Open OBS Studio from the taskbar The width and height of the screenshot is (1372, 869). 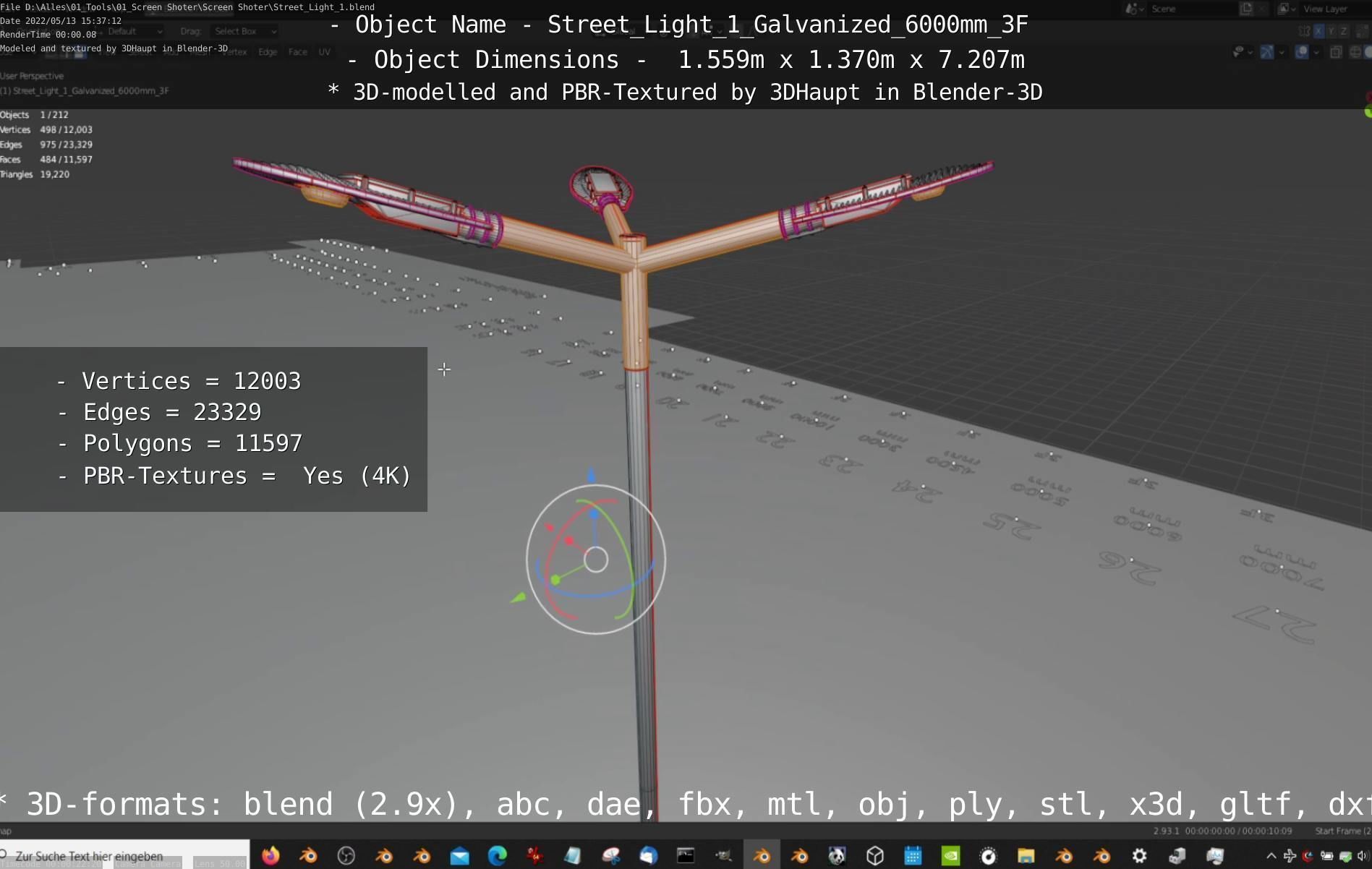click(x=346, y=856)
